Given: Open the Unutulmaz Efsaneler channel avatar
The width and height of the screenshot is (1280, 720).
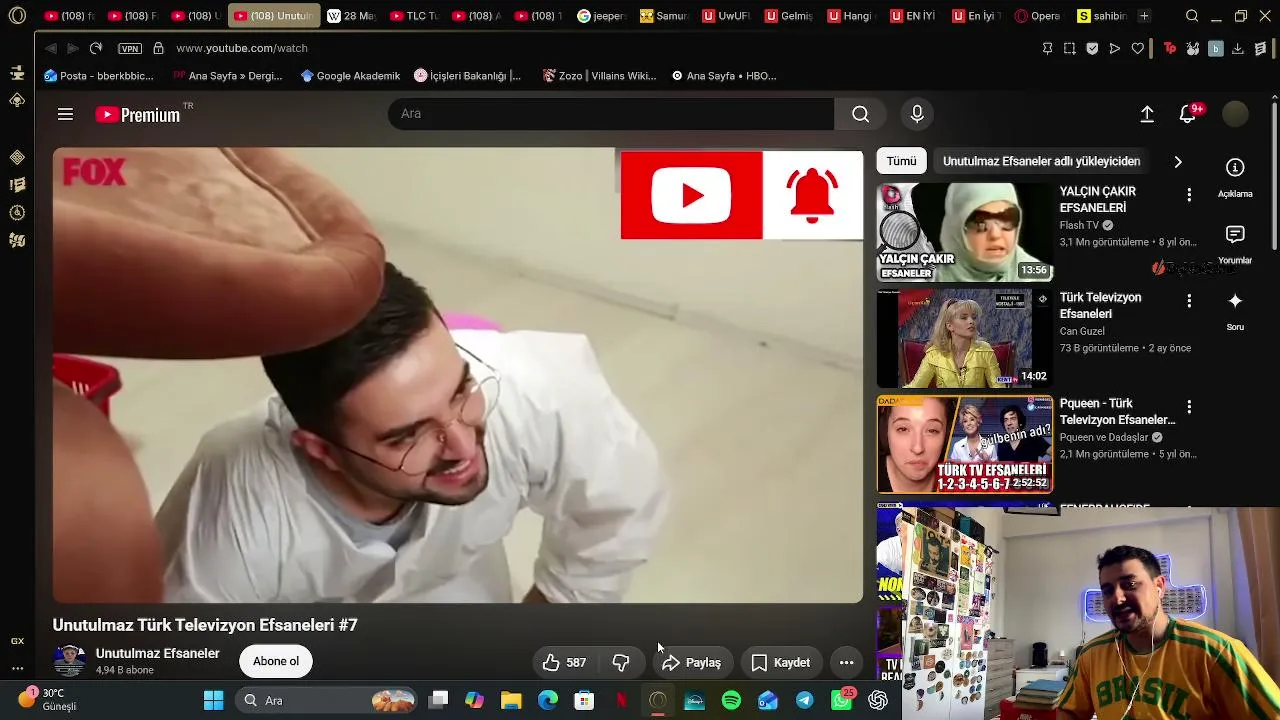Looking at the screenshot, I should point(69,661).
